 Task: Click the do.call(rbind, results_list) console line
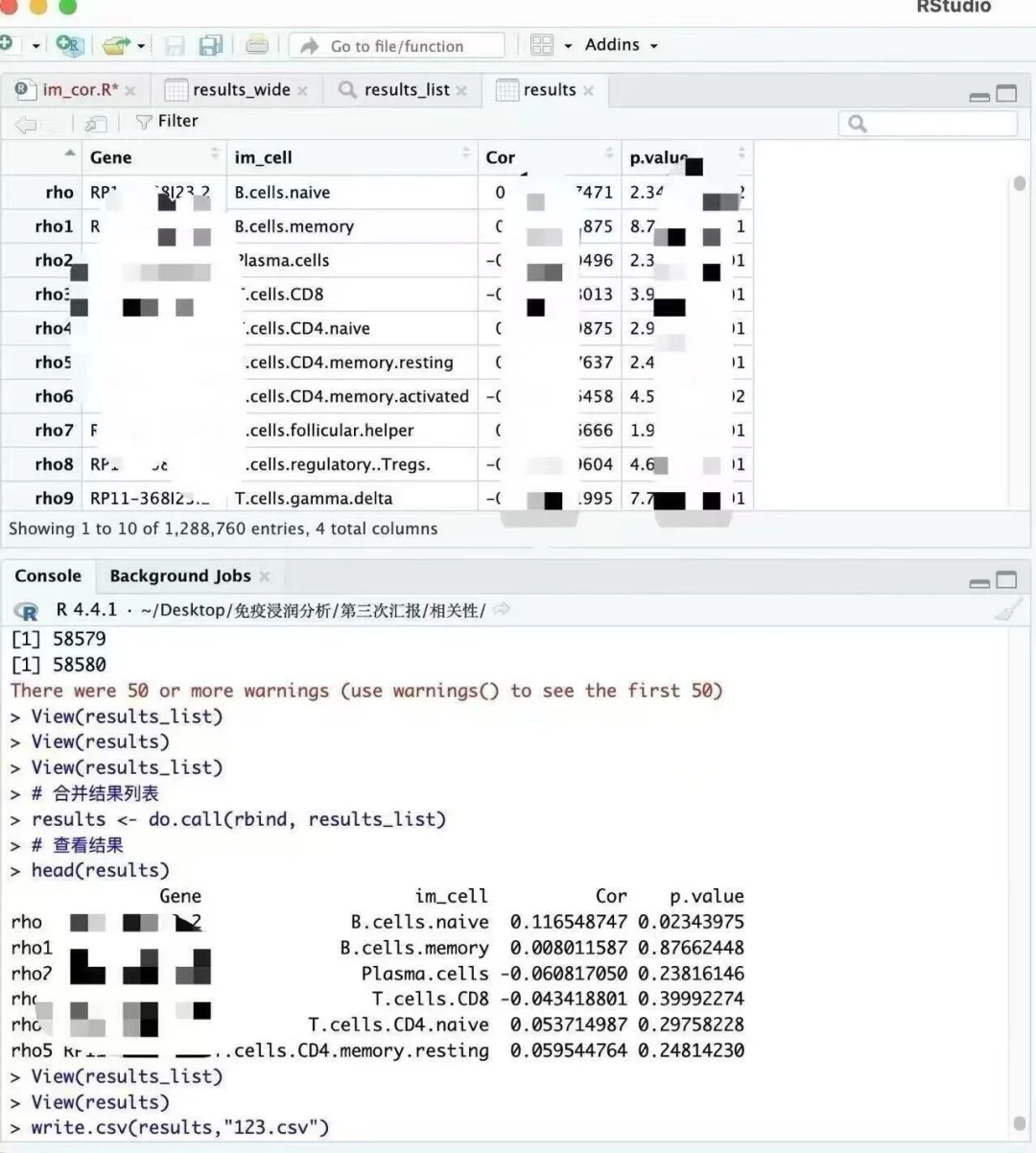[239, 819]
